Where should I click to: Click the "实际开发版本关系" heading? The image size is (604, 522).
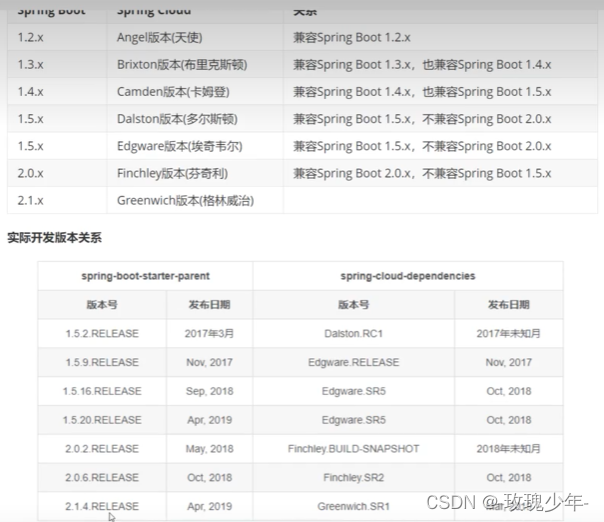click(54, 238)
